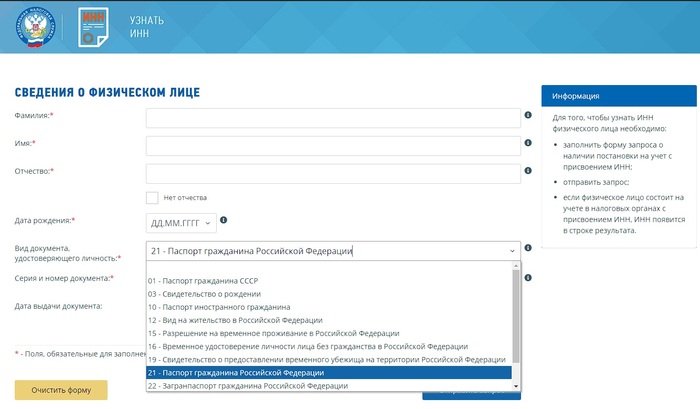Show info hint for Серия и номер документа
The width and height of the screenshot is (700, 409).
pos(528,278)
